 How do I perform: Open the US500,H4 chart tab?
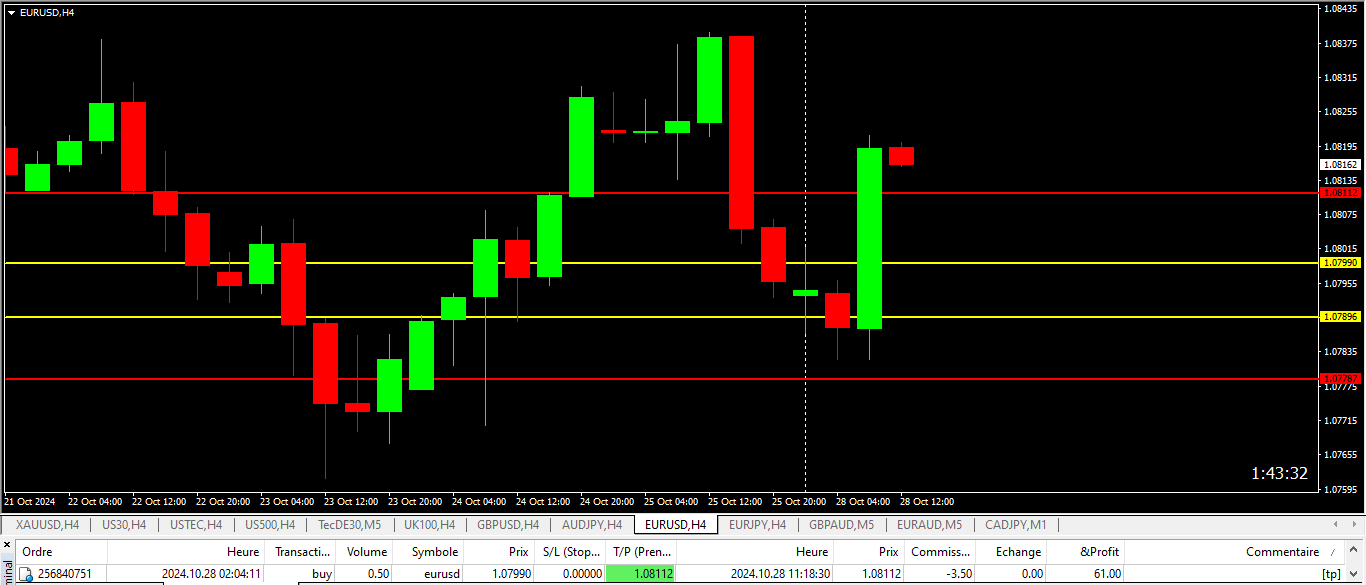[x=270, y=524]
